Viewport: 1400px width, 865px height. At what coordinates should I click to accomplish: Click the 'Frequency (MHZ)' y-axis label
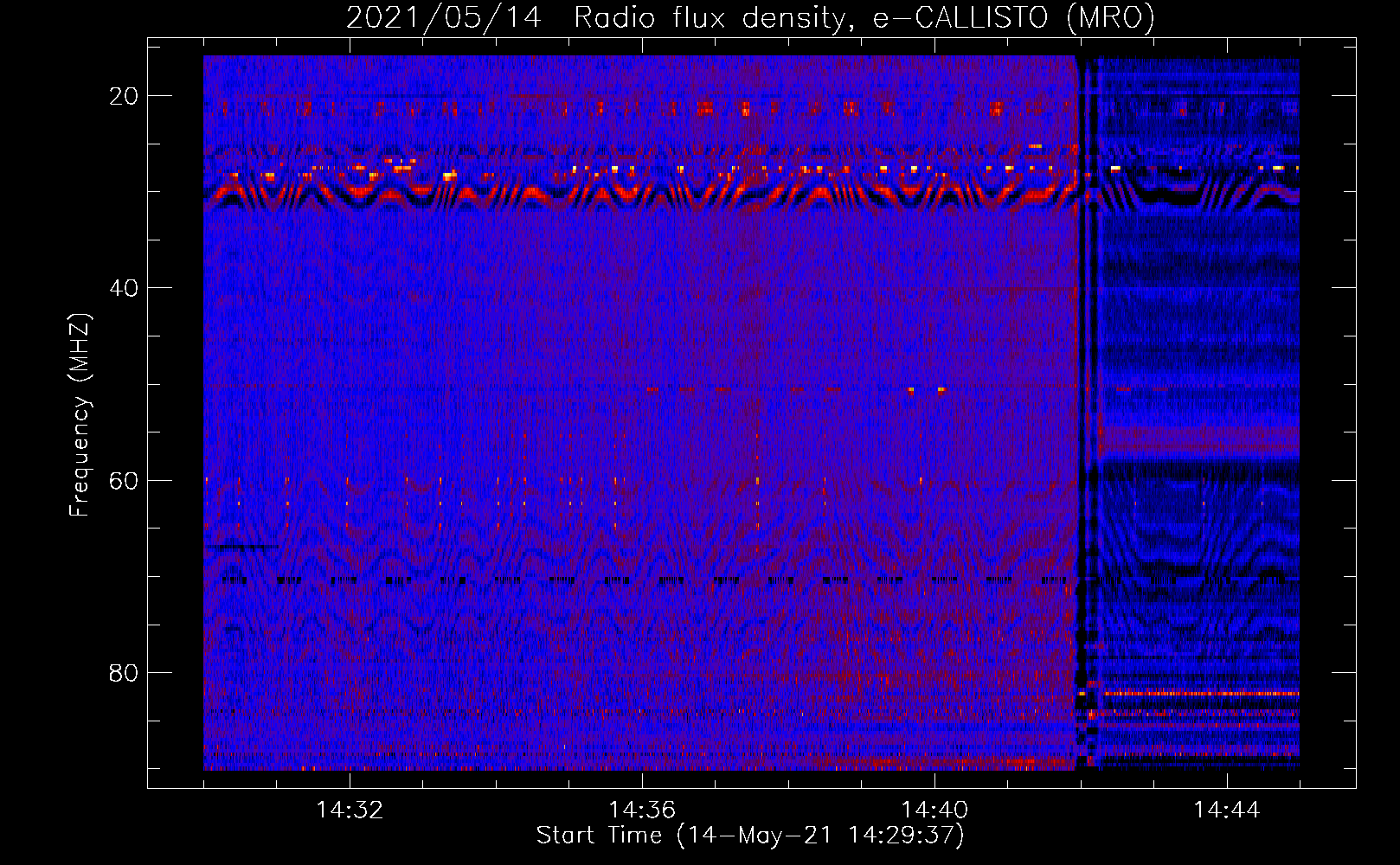(x=80, y=413)
